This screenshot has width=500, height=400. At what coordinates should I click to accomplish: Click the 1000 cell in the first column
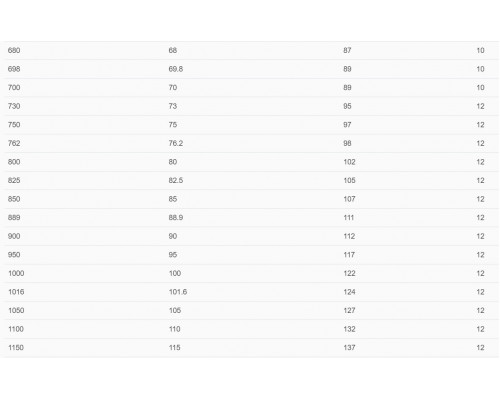pos(16,273)
